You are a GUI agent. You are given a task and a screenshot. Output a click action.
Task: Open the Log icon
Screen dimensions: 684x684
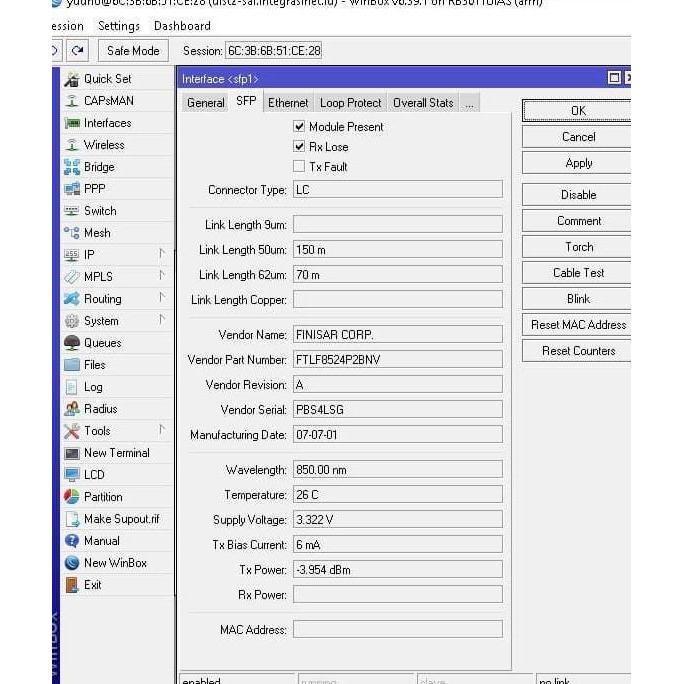point(72,387)
